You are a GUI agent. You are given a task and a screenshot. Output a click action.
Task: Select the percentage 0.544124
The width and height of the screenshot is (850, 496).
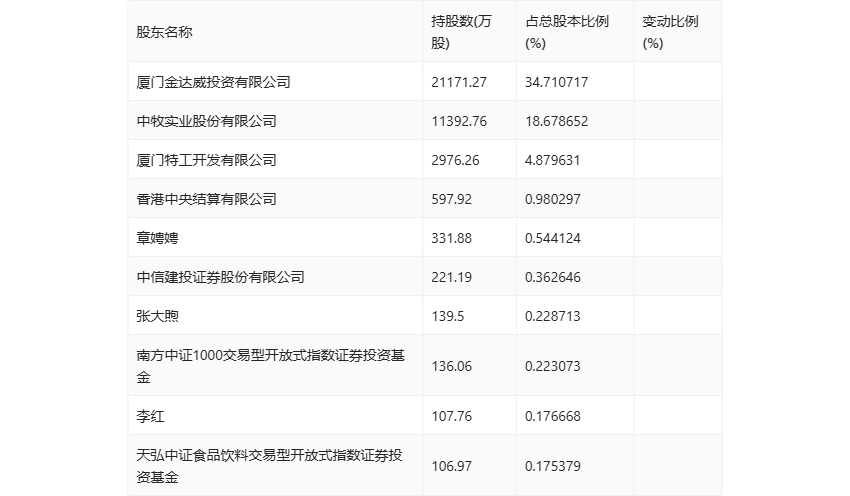point(553,238)
